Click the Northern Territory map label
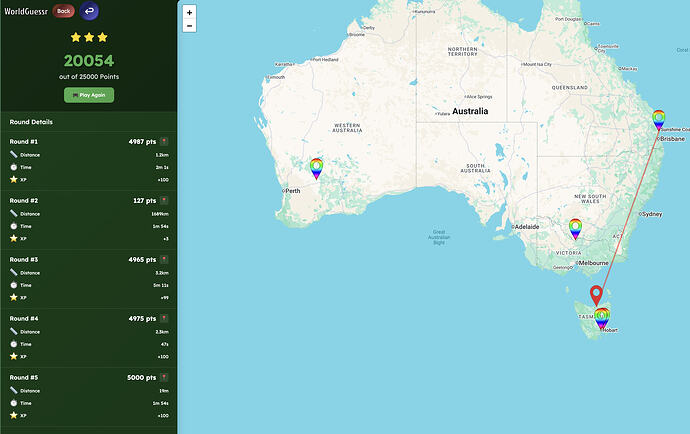The width and height of the screenshot is (690, 434). [462, 51]
